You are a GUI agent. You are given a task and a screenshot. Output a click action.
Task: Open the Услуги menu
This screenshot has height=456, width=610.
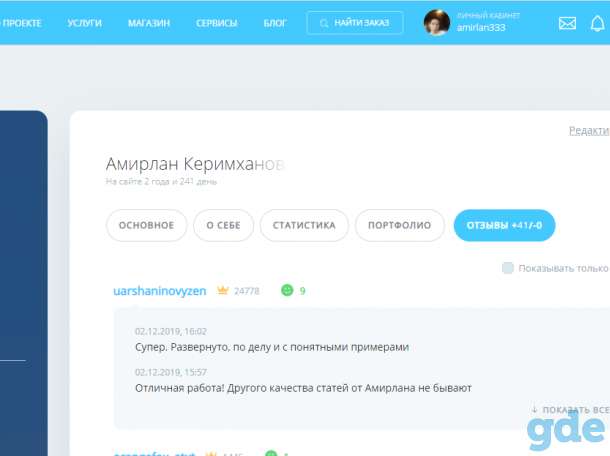tap(84, 23)
